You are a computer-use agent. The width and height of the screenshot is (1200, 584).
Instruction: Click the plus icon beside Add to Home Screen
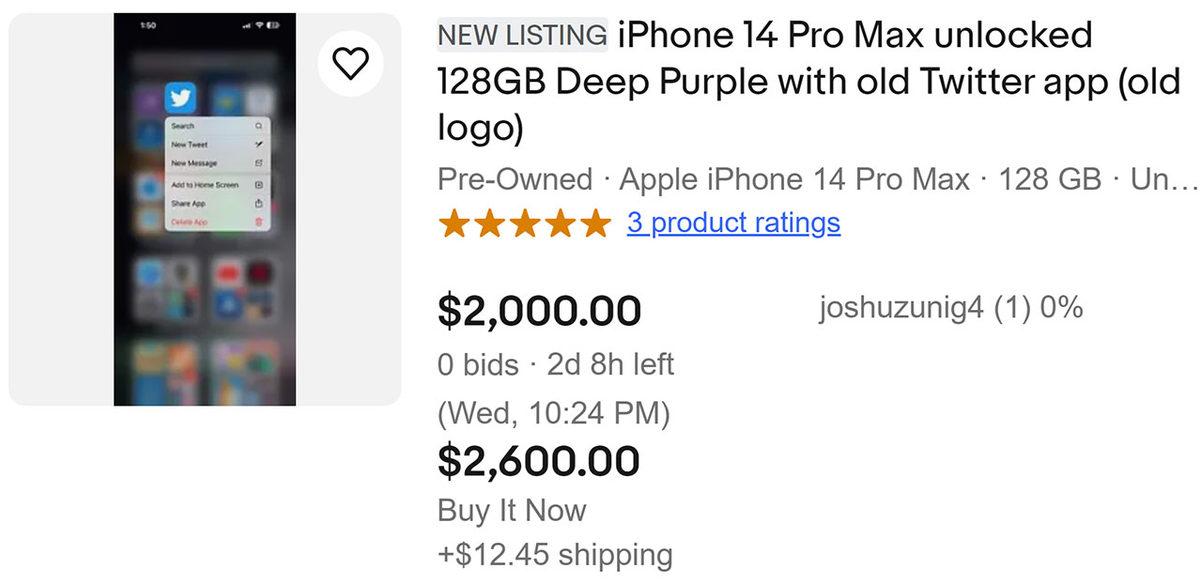coord(258,185)
